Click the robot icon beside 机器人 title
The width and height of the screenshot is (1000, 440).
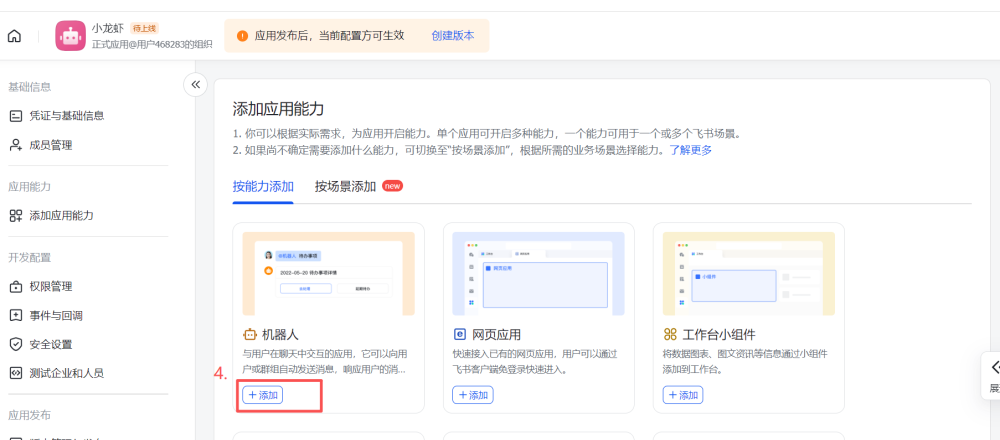(x=249, y=334)
